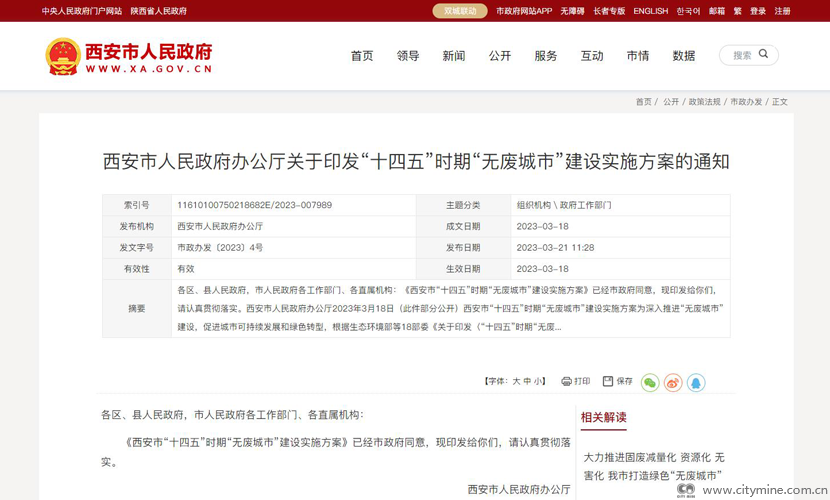
Task: Switch the site language to ENGLISH
Action: tap(650, 11)
